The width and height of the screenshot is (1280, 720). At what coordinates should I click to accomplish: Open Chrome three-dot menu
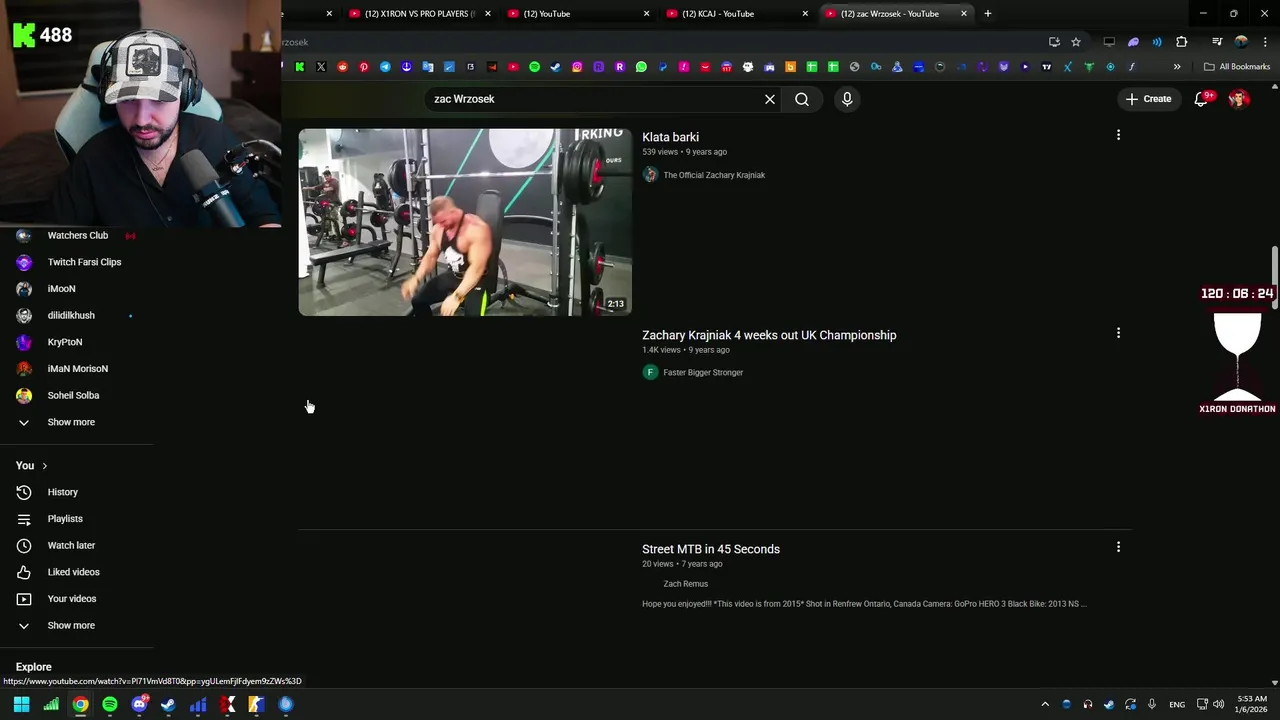point(1265,42)
